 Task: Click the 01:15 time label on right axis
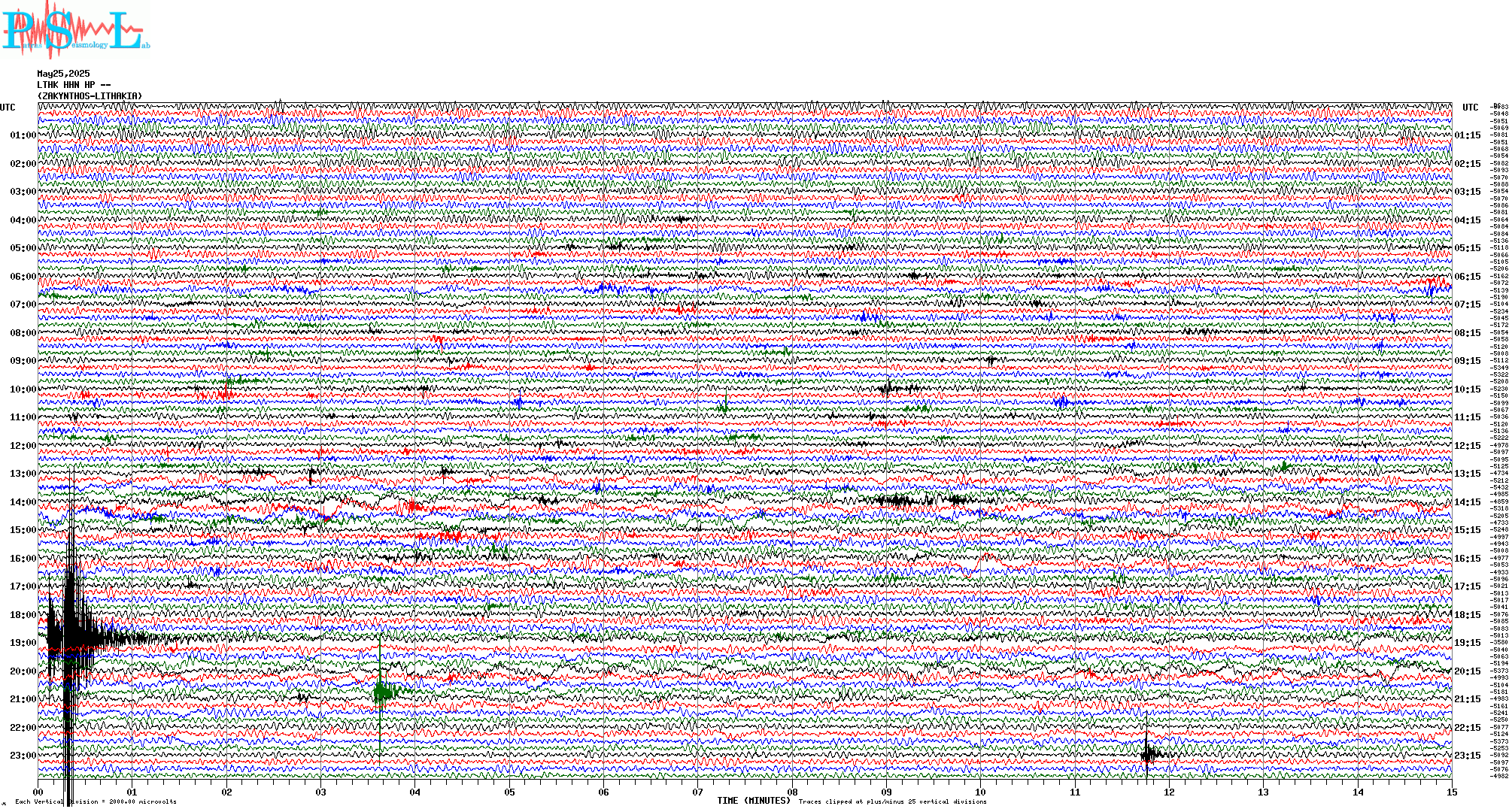(1468, 135)
